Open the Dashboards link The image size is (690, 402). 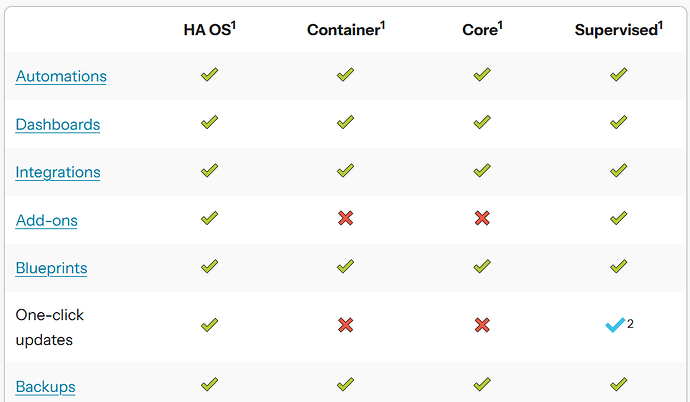[x=58, y=124]
